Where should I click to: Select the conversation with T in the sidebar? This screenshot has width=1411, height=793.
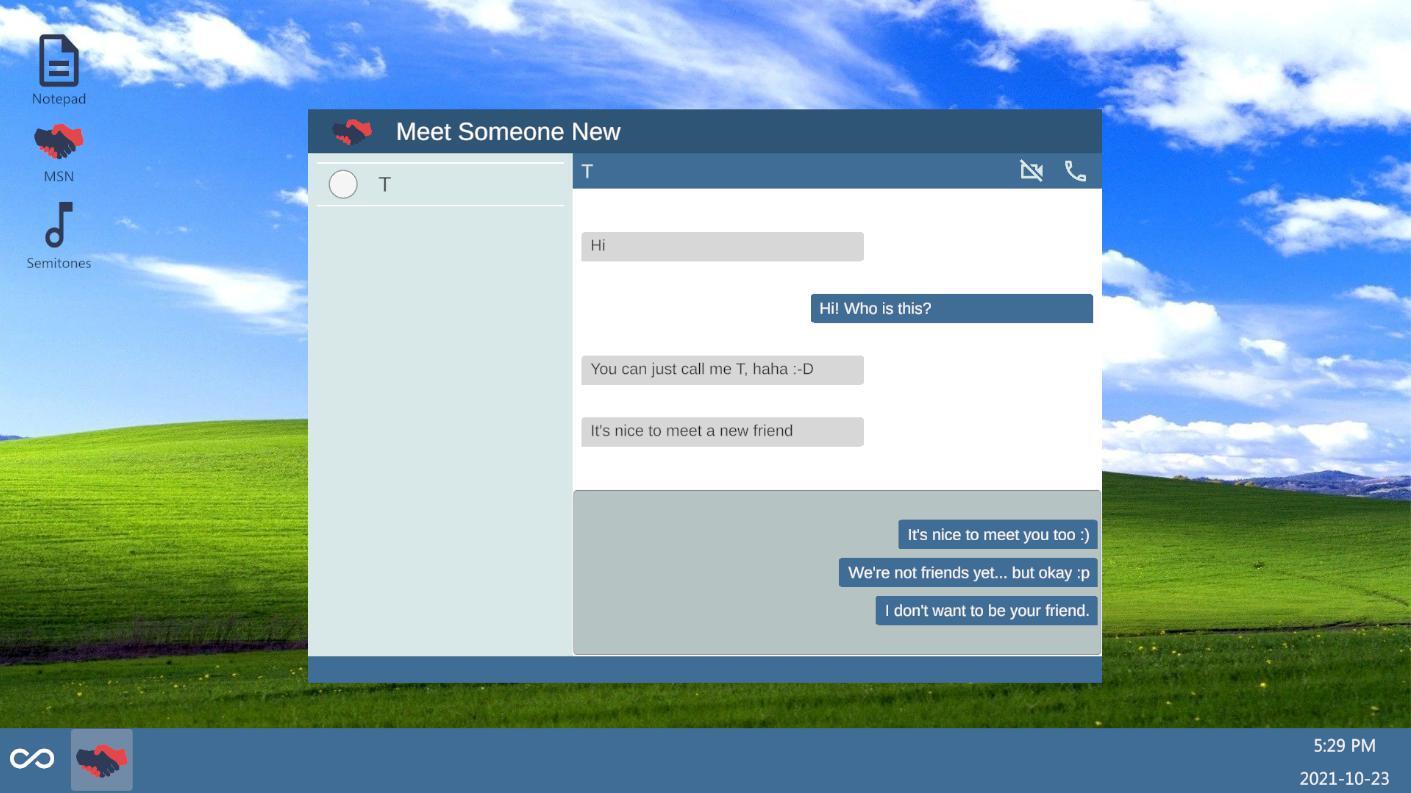click(440, 184)
